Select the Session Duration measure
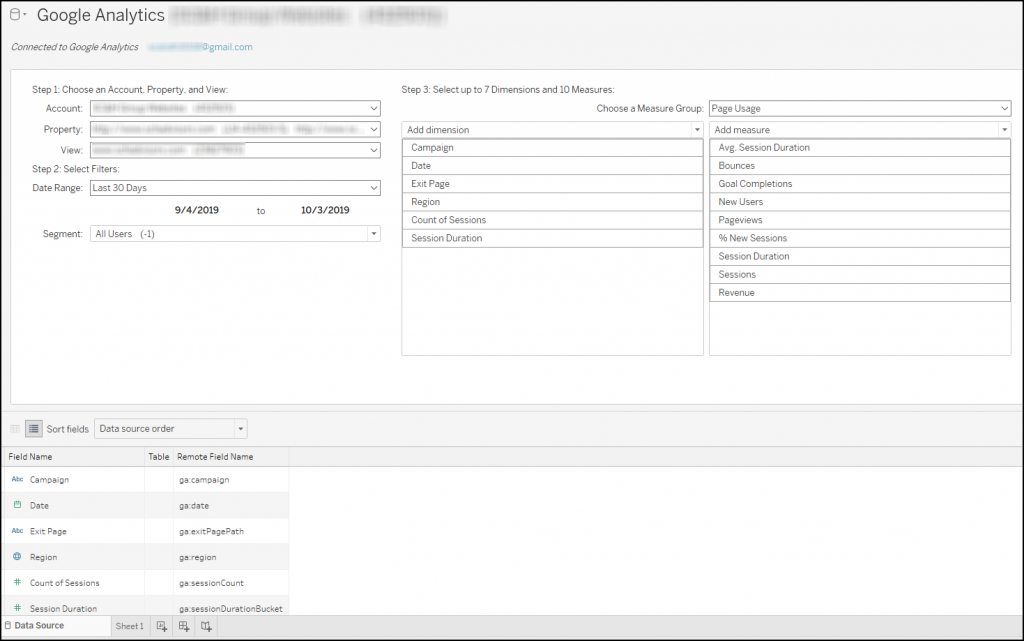The image size is (1024, 641). tap(860, 257)
